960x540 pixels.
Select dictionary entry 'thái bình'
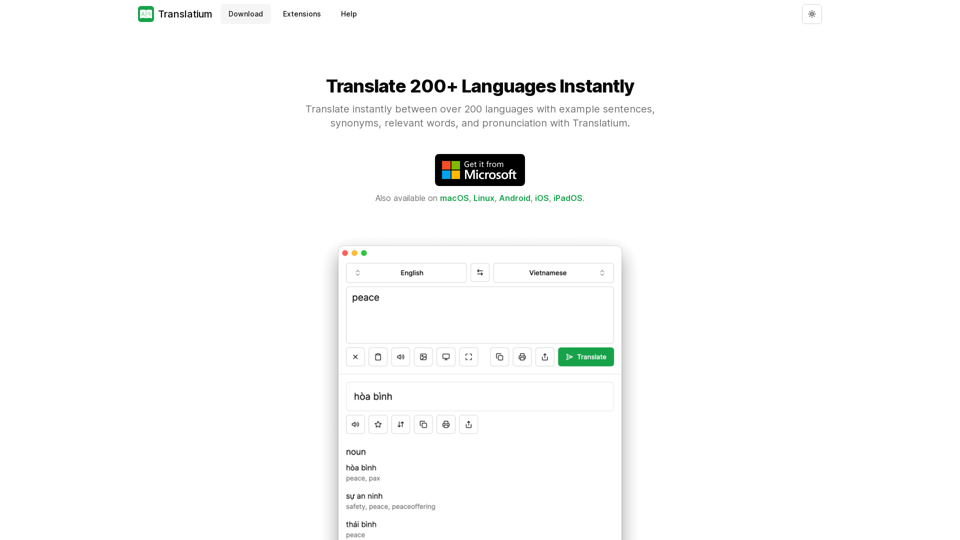(361, 524)
